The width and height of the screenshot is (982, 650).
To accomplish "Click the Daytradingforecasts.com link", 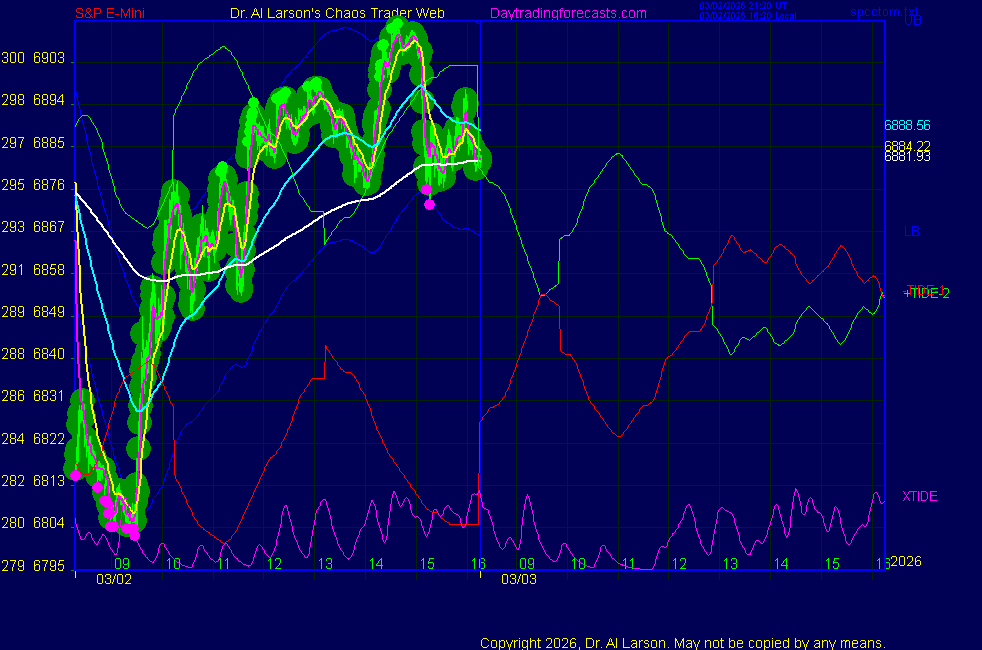I will click(568, 13).
